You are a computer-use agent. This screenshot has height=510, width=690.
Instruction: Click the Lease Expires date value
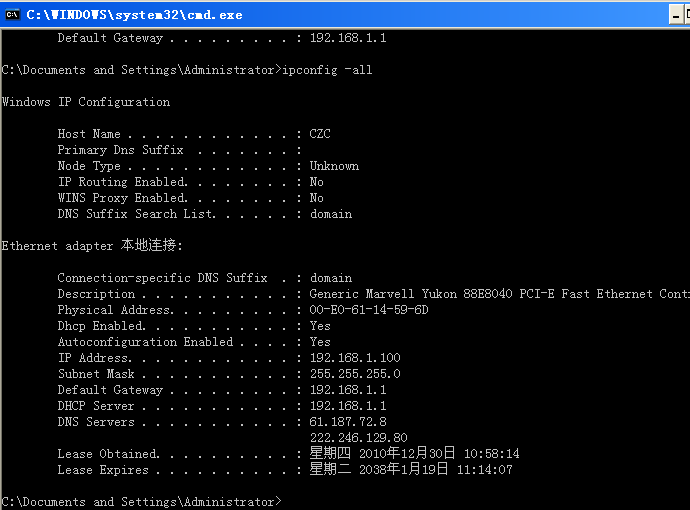(x=411, y=470)
